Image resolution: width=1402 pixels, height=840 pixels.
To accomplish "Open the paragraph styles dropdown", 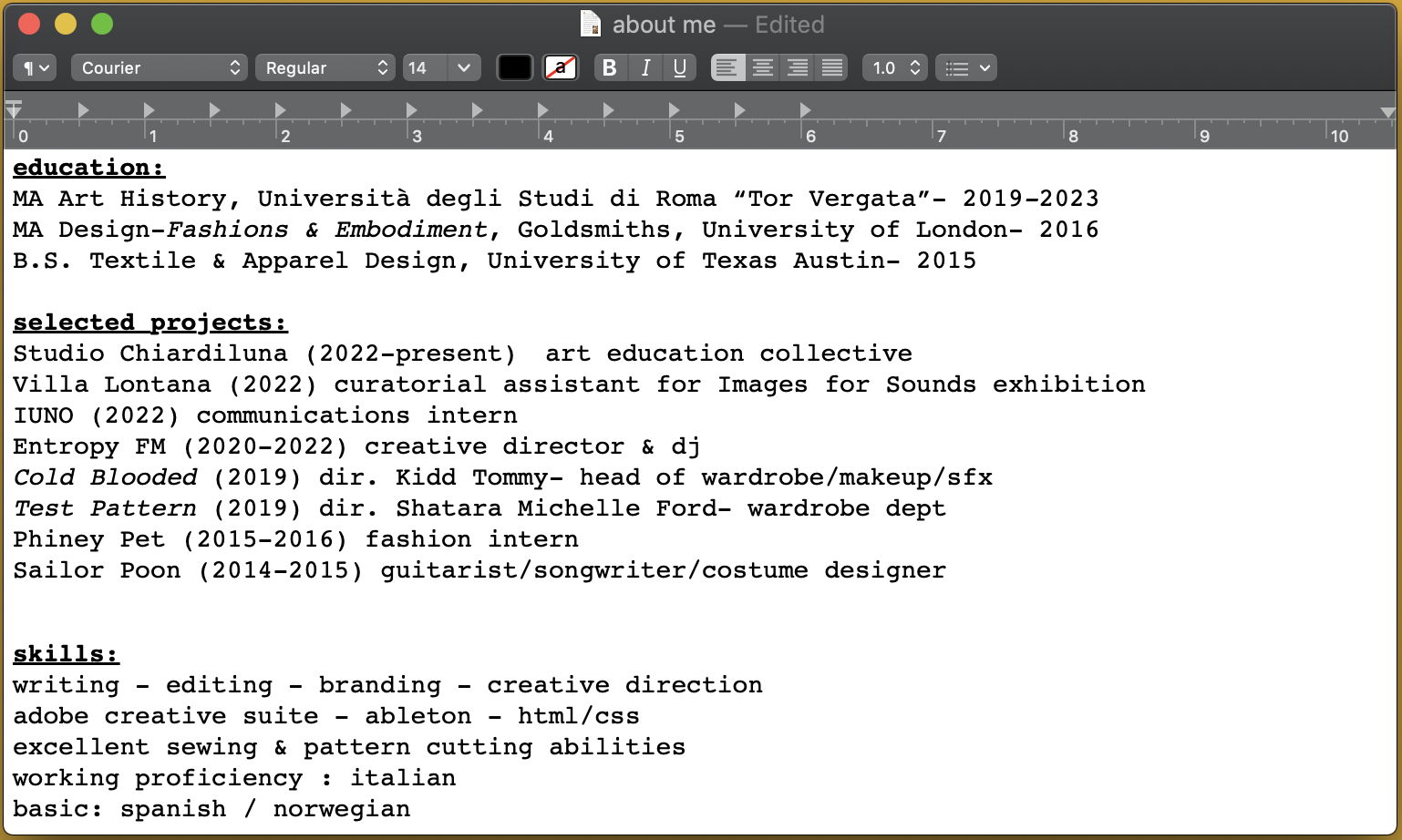I will click(35, 67).
